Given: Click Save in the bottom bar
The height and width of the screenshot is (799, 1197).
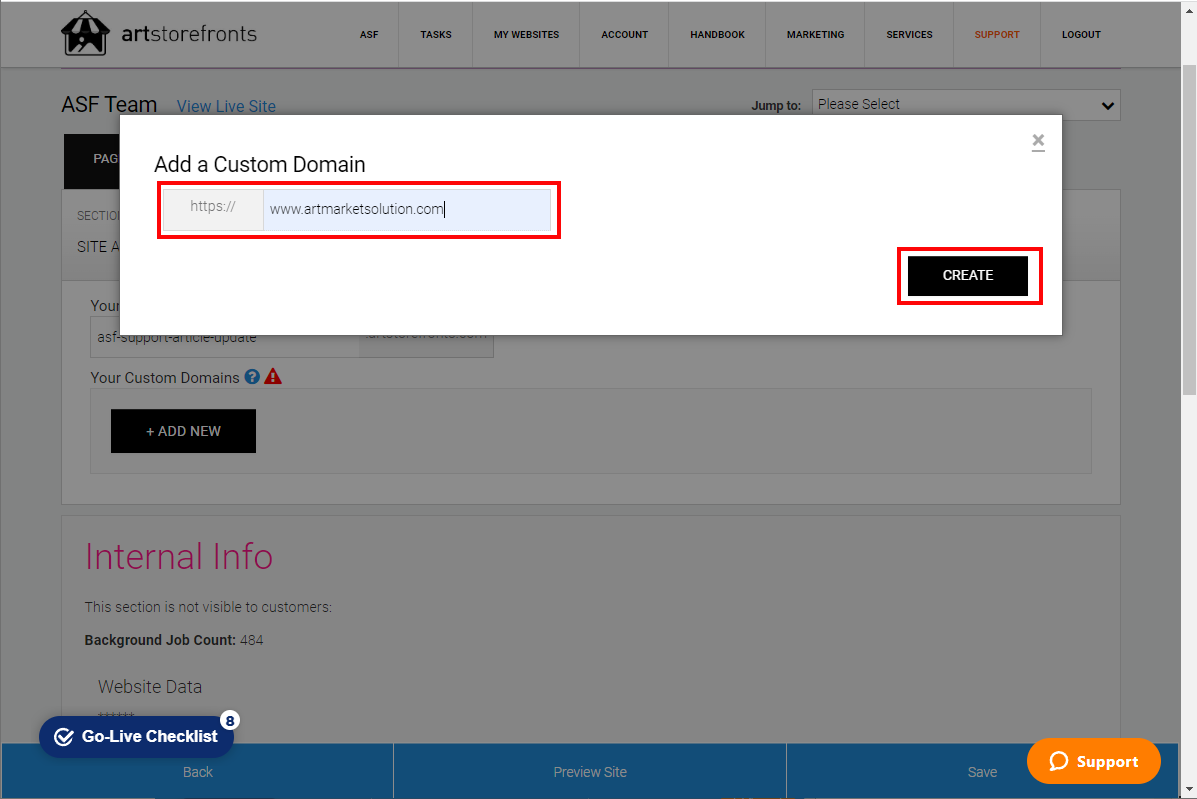Looking at the screenshot, I should (982, 772).
